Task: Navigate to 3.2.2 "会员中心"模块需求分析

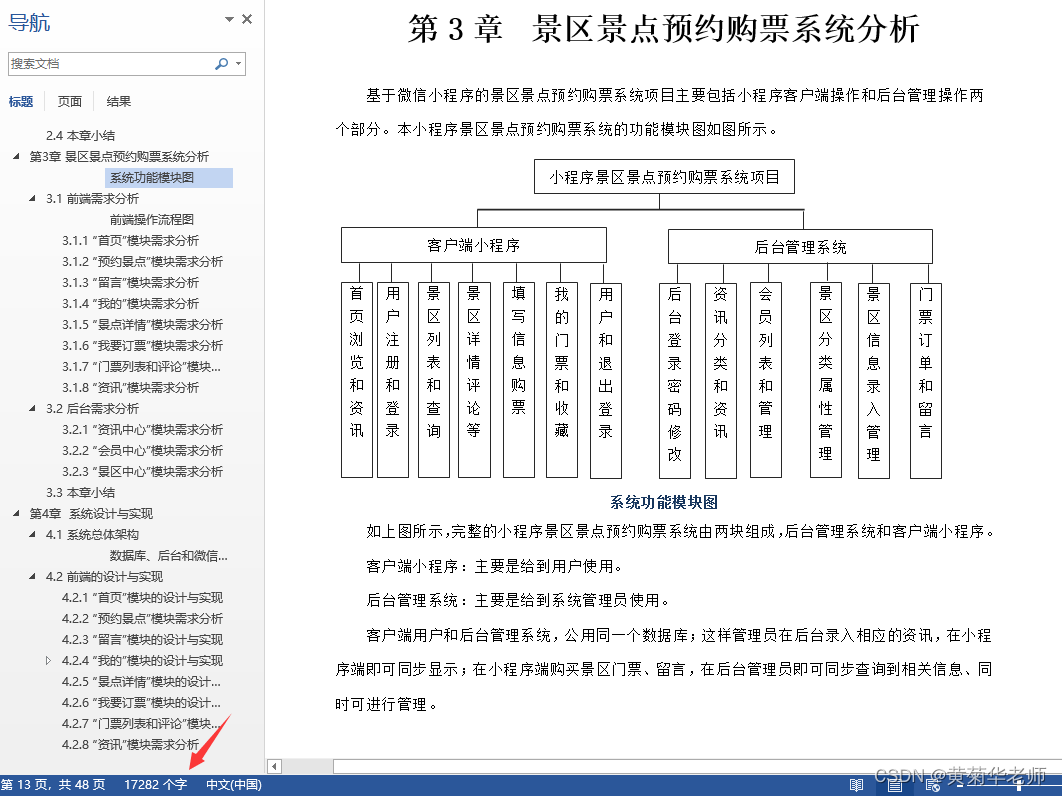Action: coord(142,451)
